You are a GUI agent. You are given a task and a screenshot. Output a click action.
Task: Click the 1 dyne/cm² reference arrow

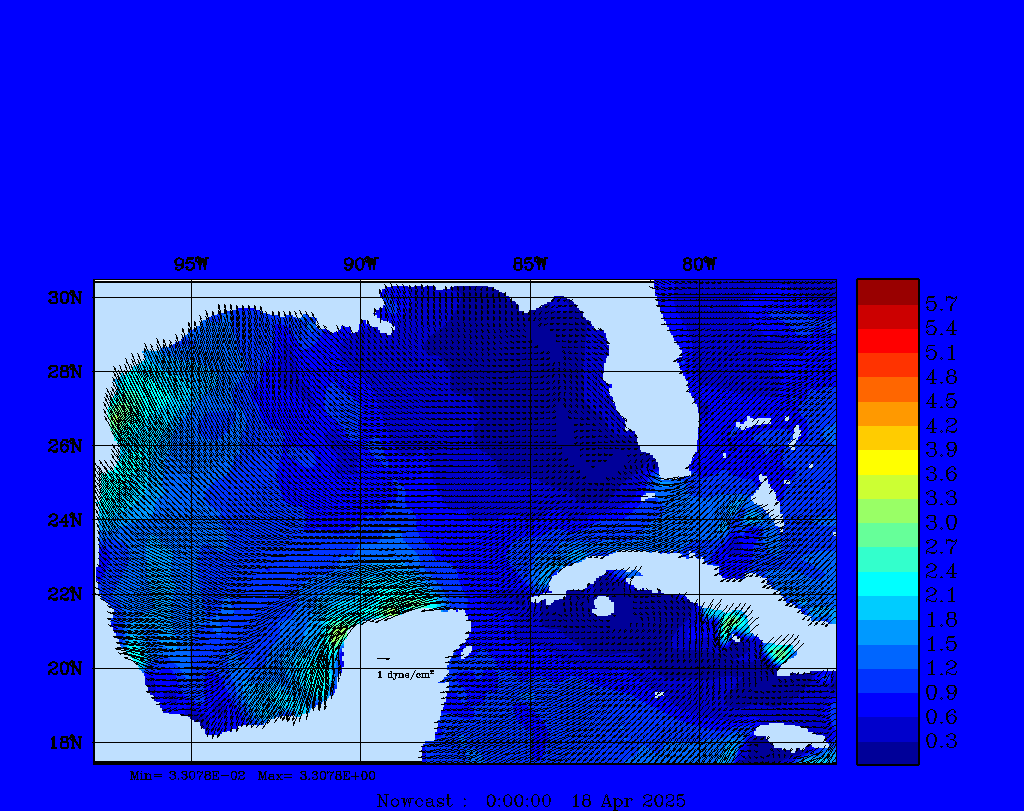coord(383,658)
